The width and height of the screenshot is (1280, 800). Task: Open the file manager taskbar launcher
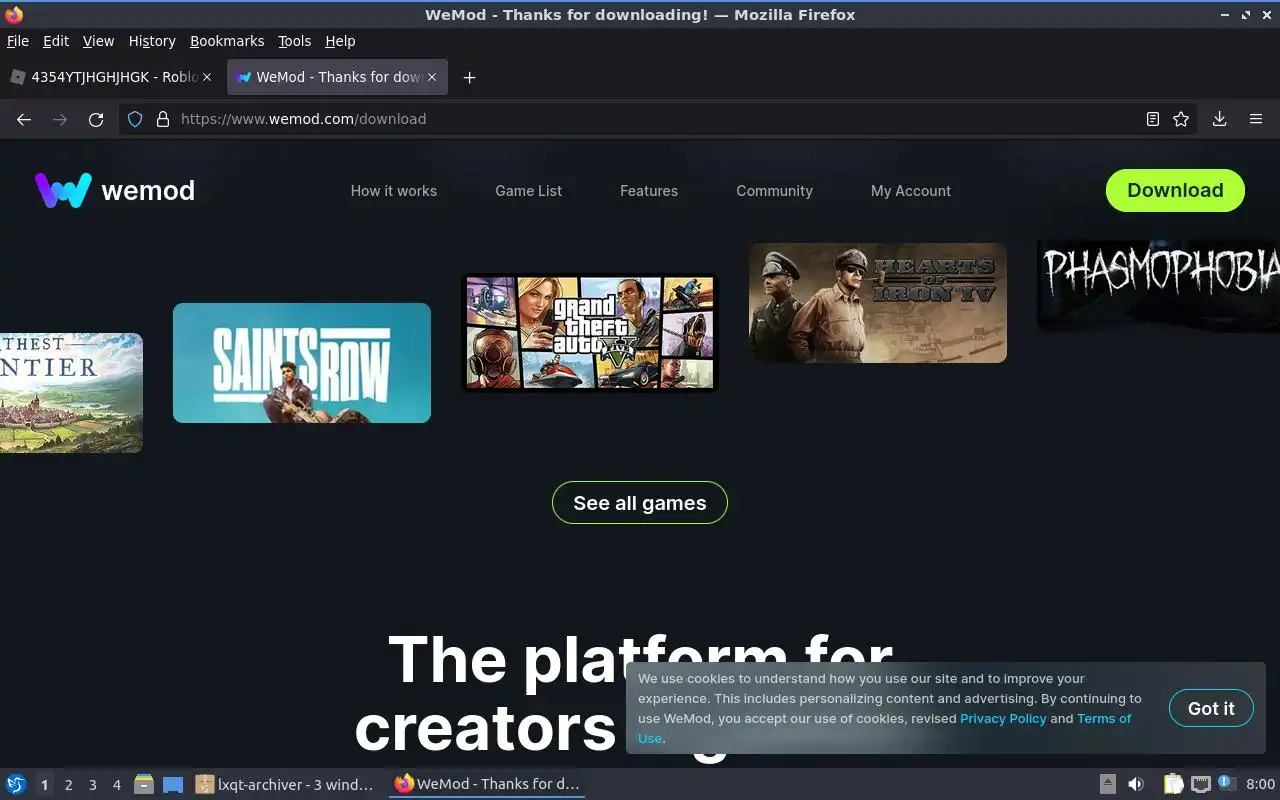(x=144, y=785)
